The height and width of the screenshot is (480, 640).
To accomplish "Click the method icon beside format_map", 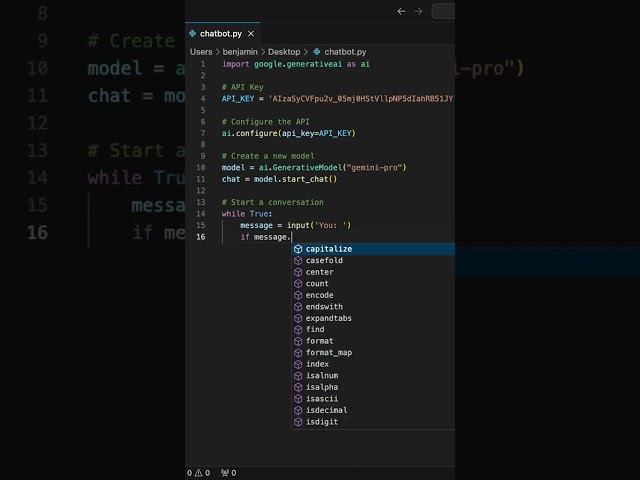I will [x=298, y=353].
